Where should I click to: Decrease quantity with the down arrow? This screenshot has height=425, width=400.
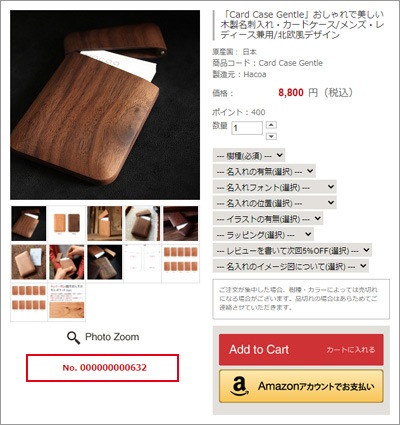click(272, 136)
